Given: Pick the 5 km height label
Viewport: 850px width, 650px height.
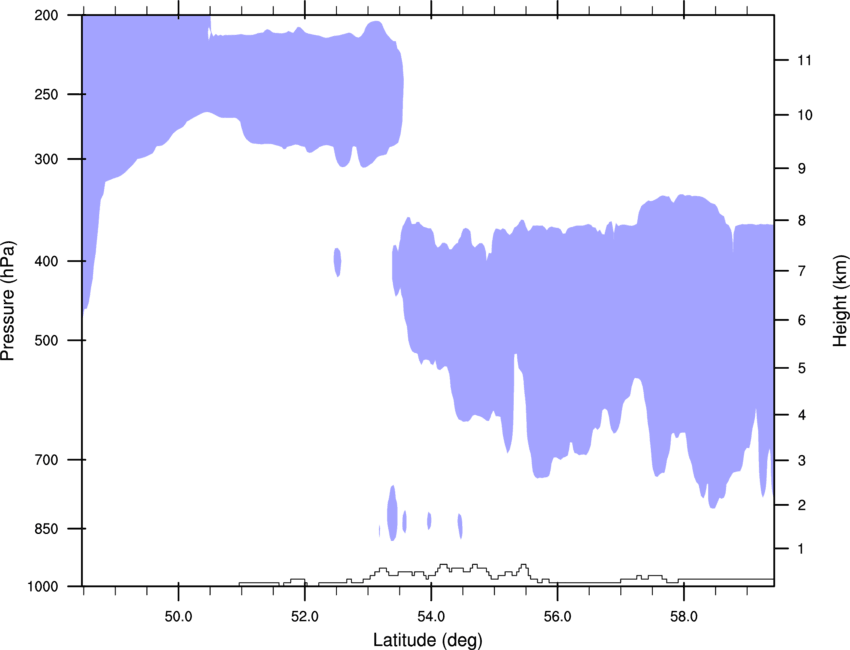Looking at the screenshot, I should 802,369.
